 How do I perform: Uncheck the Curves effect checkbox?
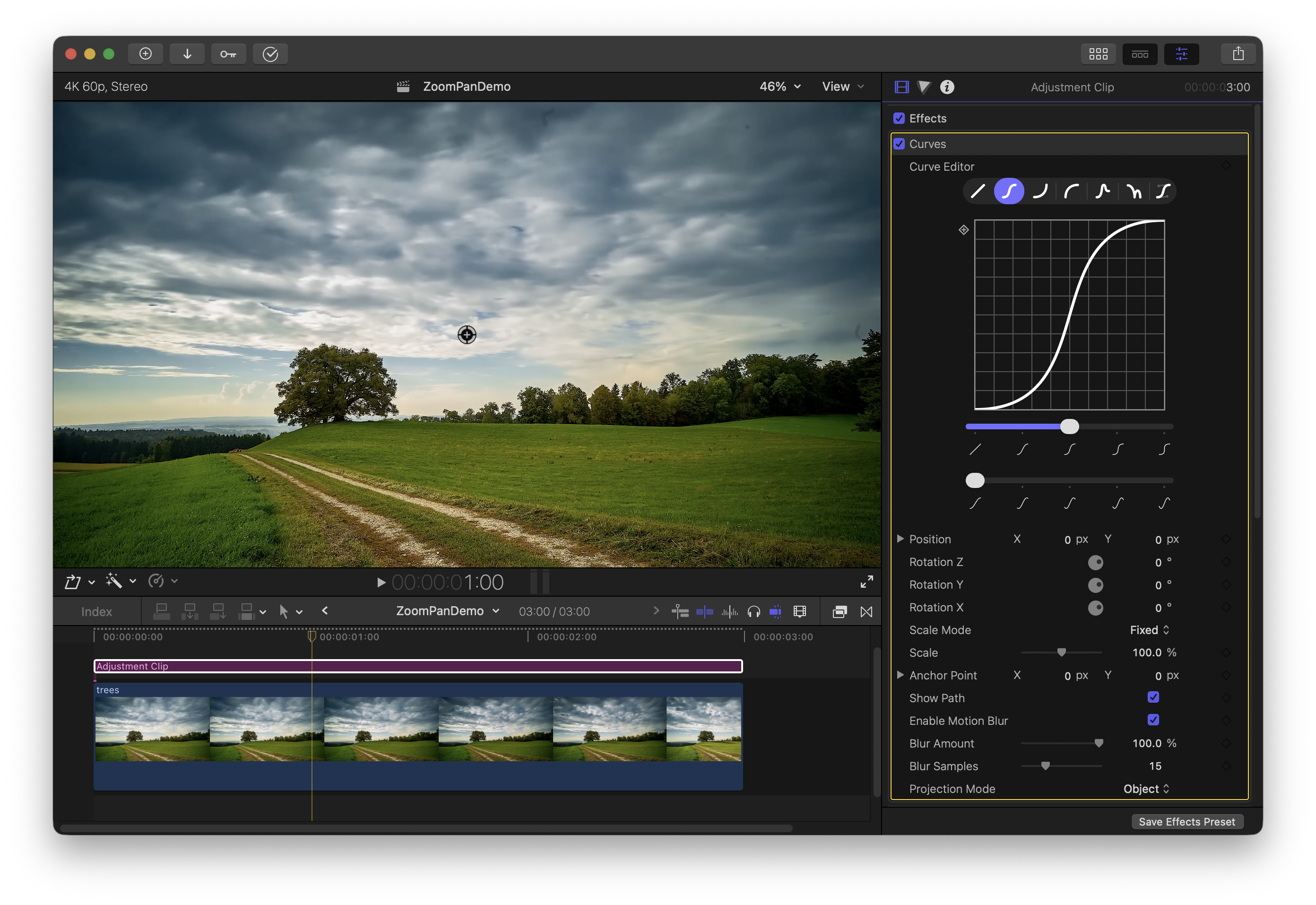pos(900,144)
